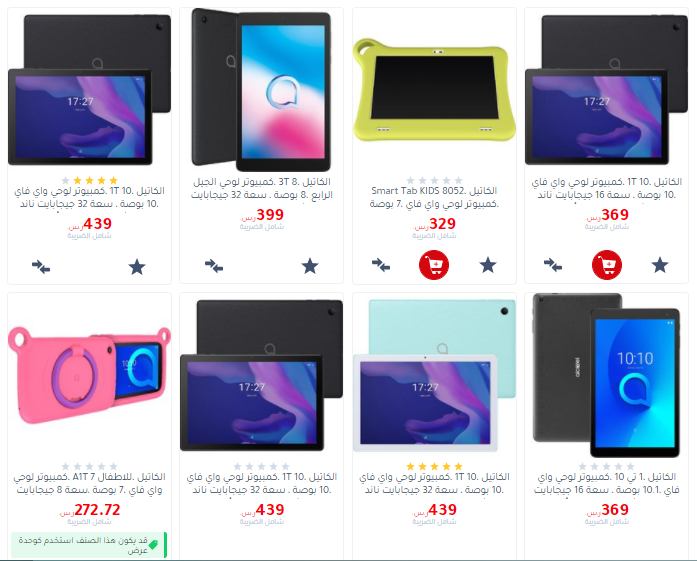The width and height of the screenshot is (697, 561).
Task: Compare the 439 Alcatel 1T 10 top-left tablet
Action: click(x=41, y=267)
